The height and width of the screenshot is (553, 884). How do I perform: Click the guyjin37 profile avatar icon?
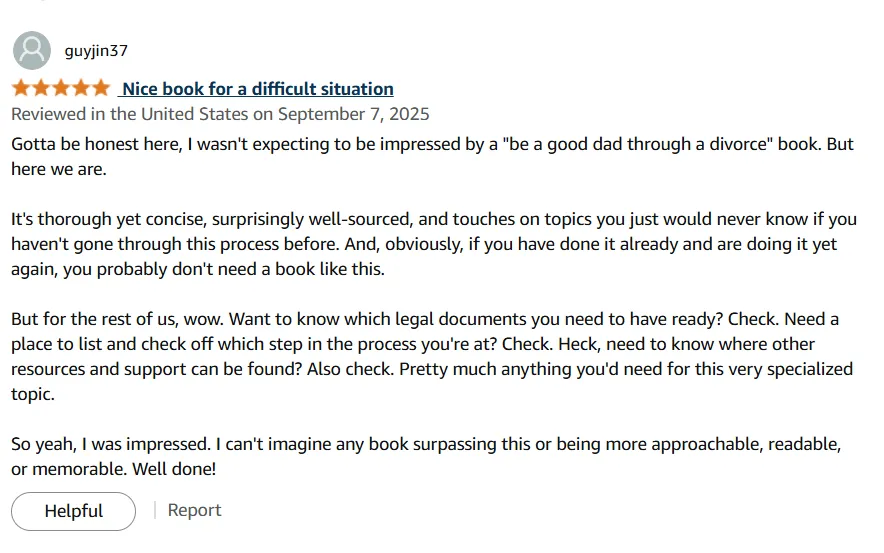pos(31,51)
